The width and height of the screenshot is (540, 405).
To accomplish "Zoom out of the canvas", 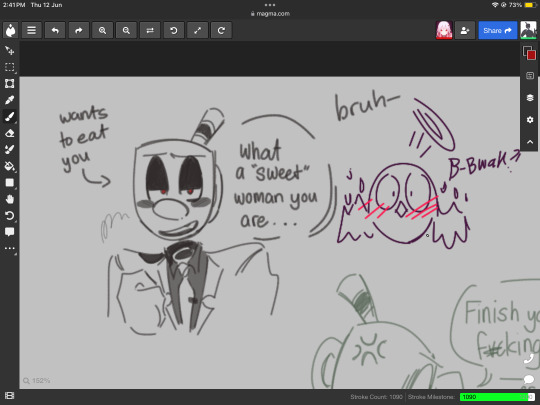I will [126, 30].
